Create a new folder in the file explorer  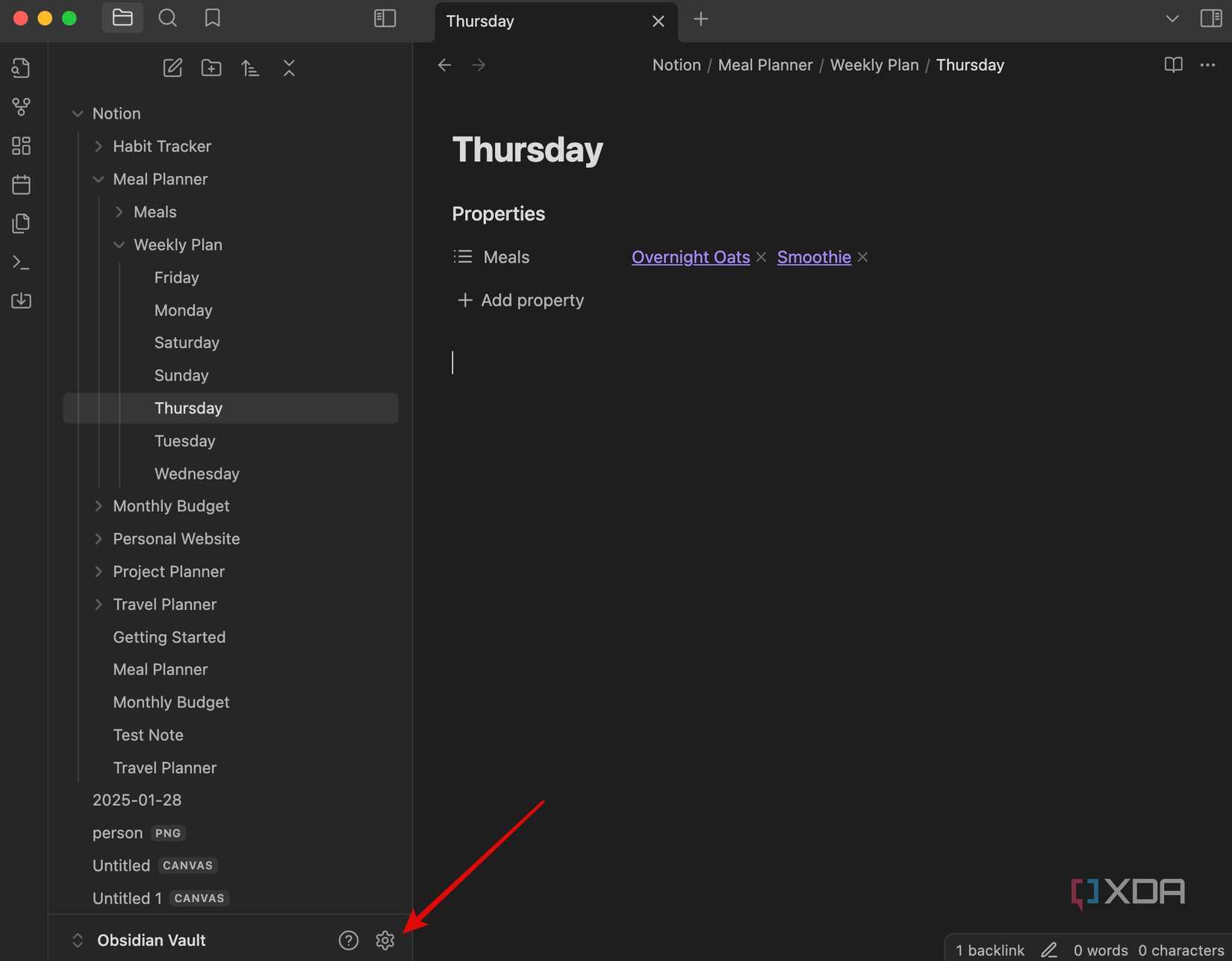pyautogui.click(x=211, y=67)
